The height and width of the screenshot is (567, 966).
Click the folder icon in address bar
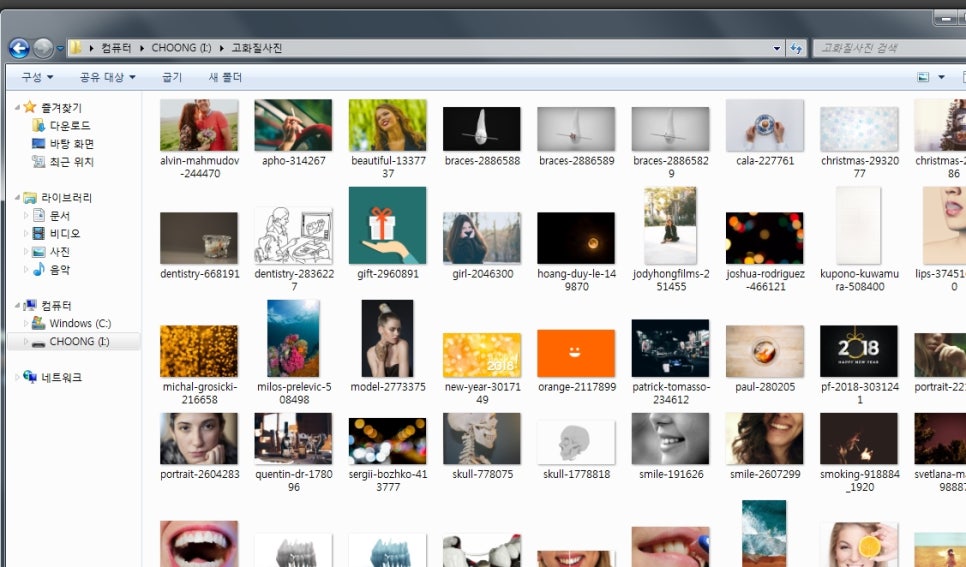click(x=75, y=47)
